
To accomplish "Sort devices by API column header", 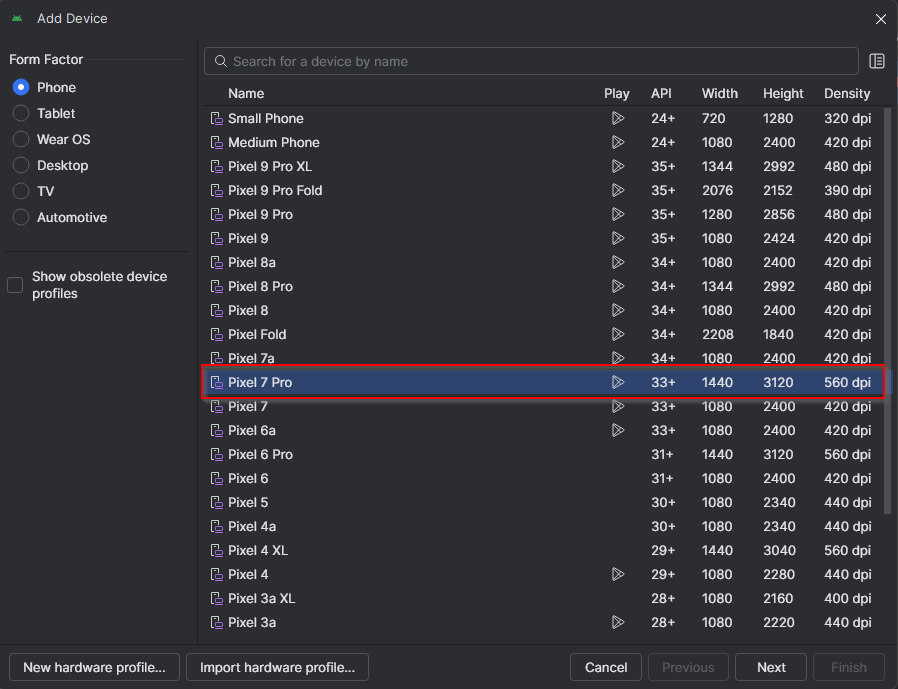I will point(661,93).
